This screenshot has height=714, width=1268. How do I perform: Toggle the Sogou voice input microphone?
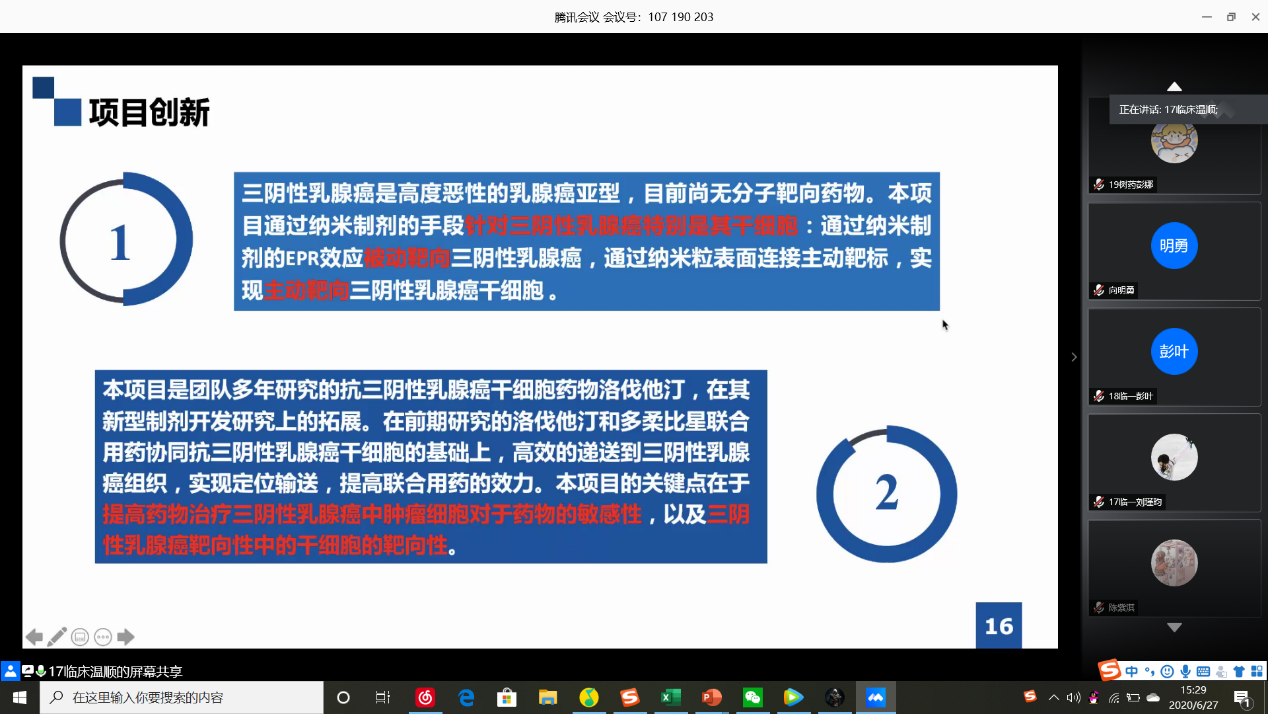pos(1185,671)
